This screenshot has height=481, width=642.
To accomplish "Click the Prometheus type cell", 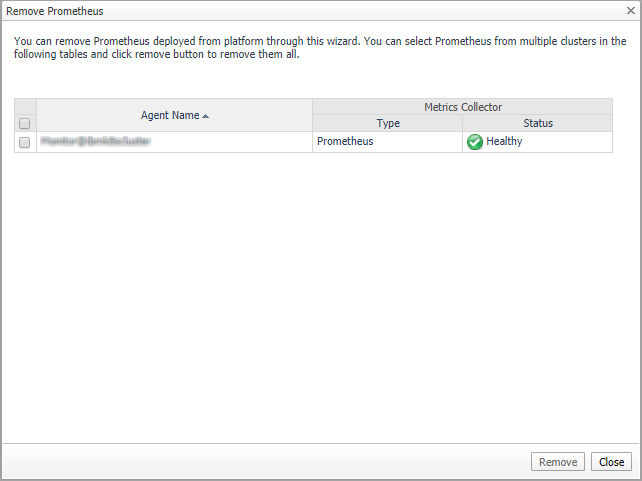I will 345,142.
